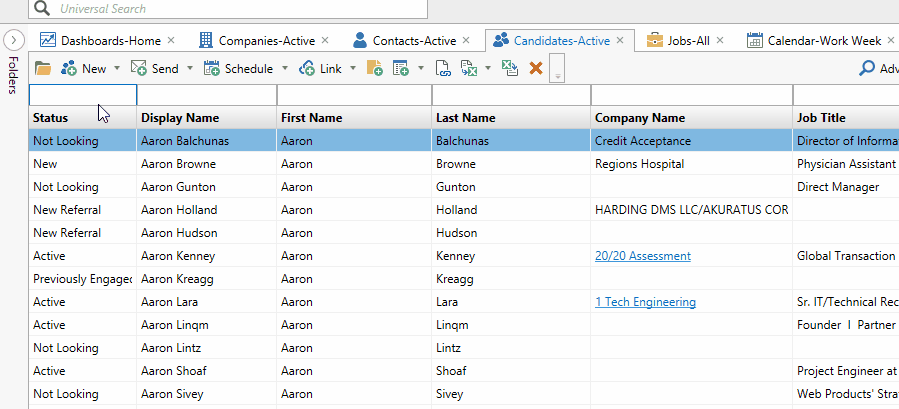Sort by the Status column header
899x409 pixels.
[x=83, y=118]
